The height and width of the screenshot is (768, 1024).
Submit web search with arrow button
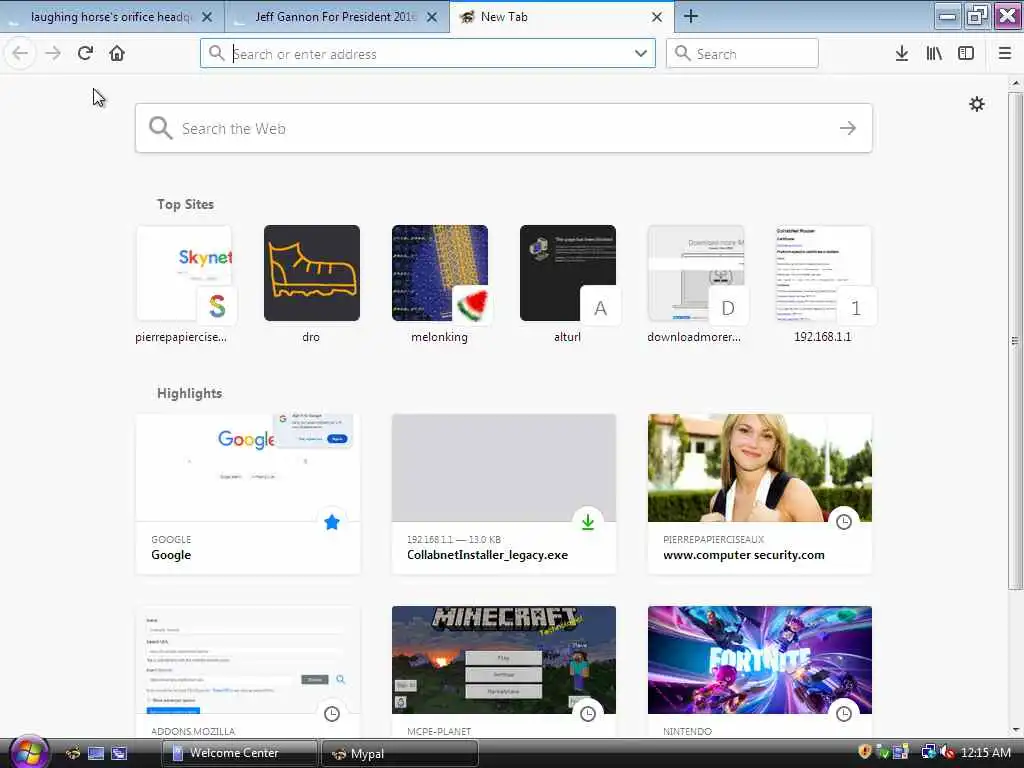848,129
